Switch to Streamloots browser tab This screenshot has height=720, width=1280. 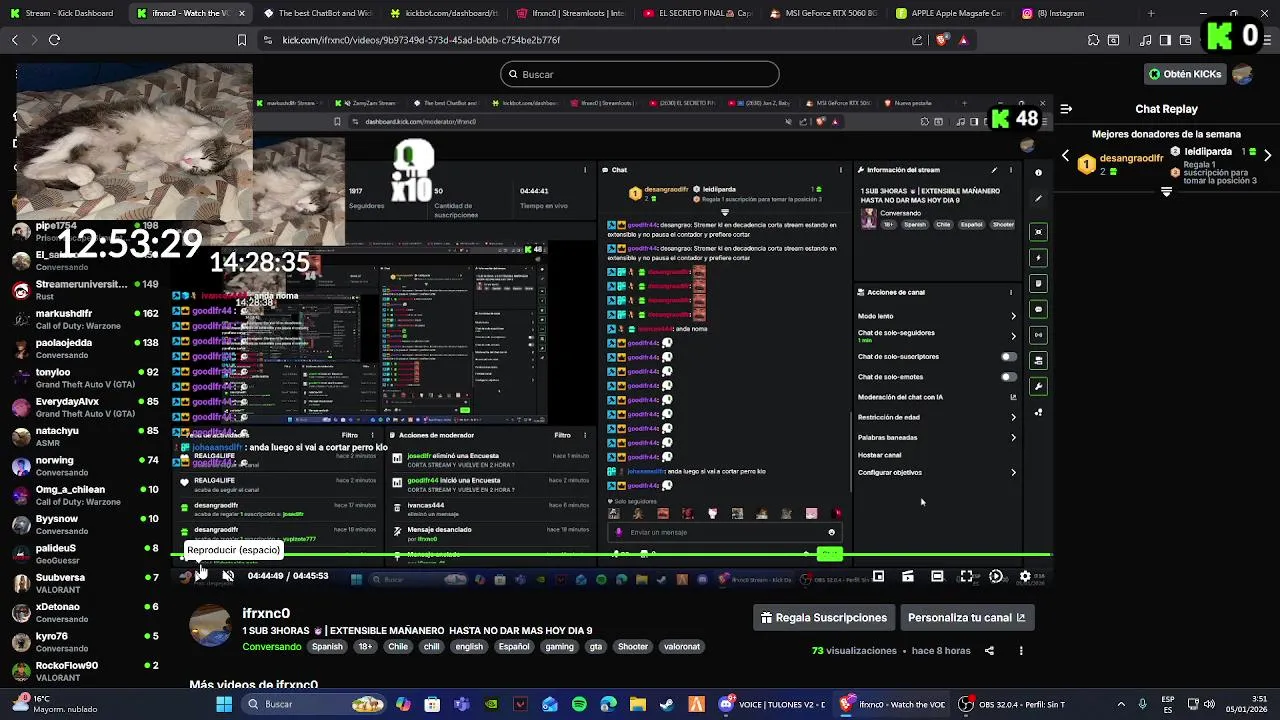572,13
